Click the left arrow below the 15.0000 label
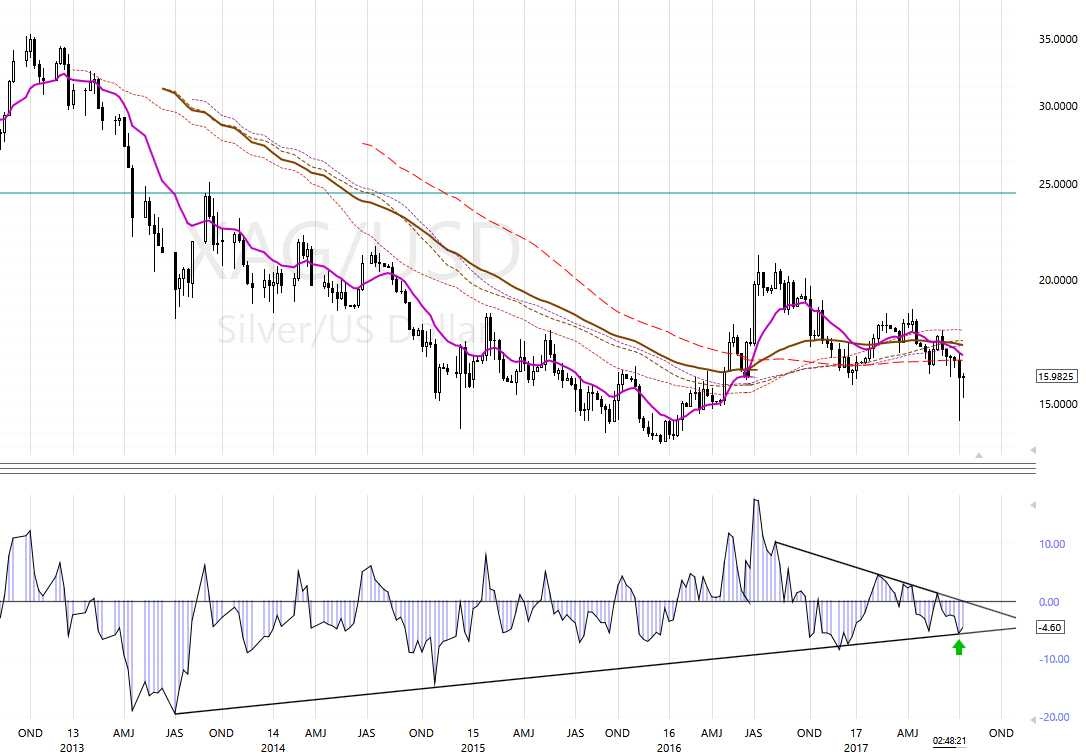 pyautogui.click(x=1032, y=451)
